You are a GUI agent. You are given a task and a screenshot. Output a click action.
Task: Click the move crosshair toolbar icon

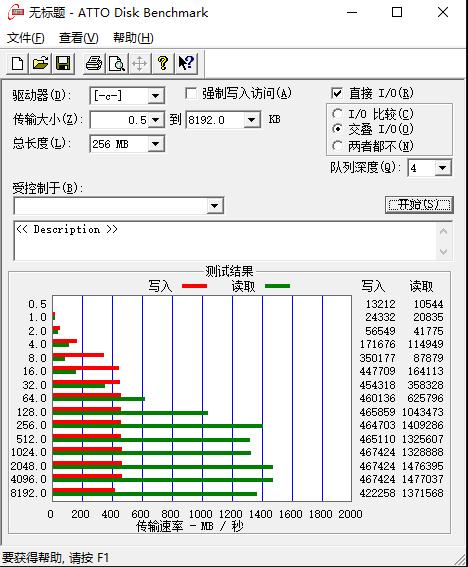pos(139,64)
